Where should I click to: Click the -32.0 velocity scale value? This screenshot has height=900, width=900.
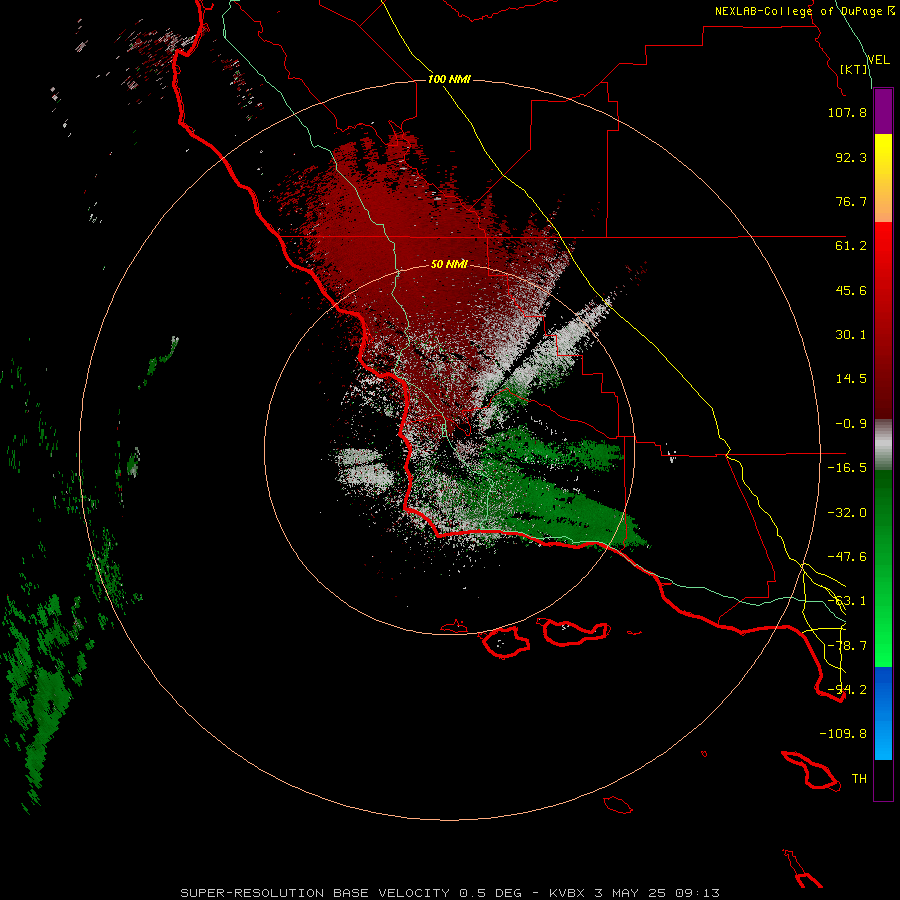pyautogui.click(x=847, y=513)
